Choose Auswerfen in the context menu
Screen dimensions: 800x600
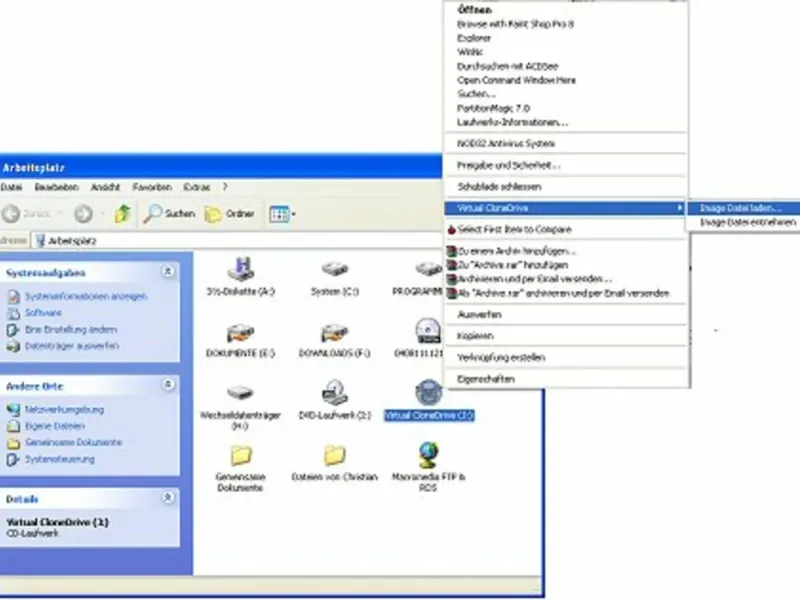click(565, 314)
